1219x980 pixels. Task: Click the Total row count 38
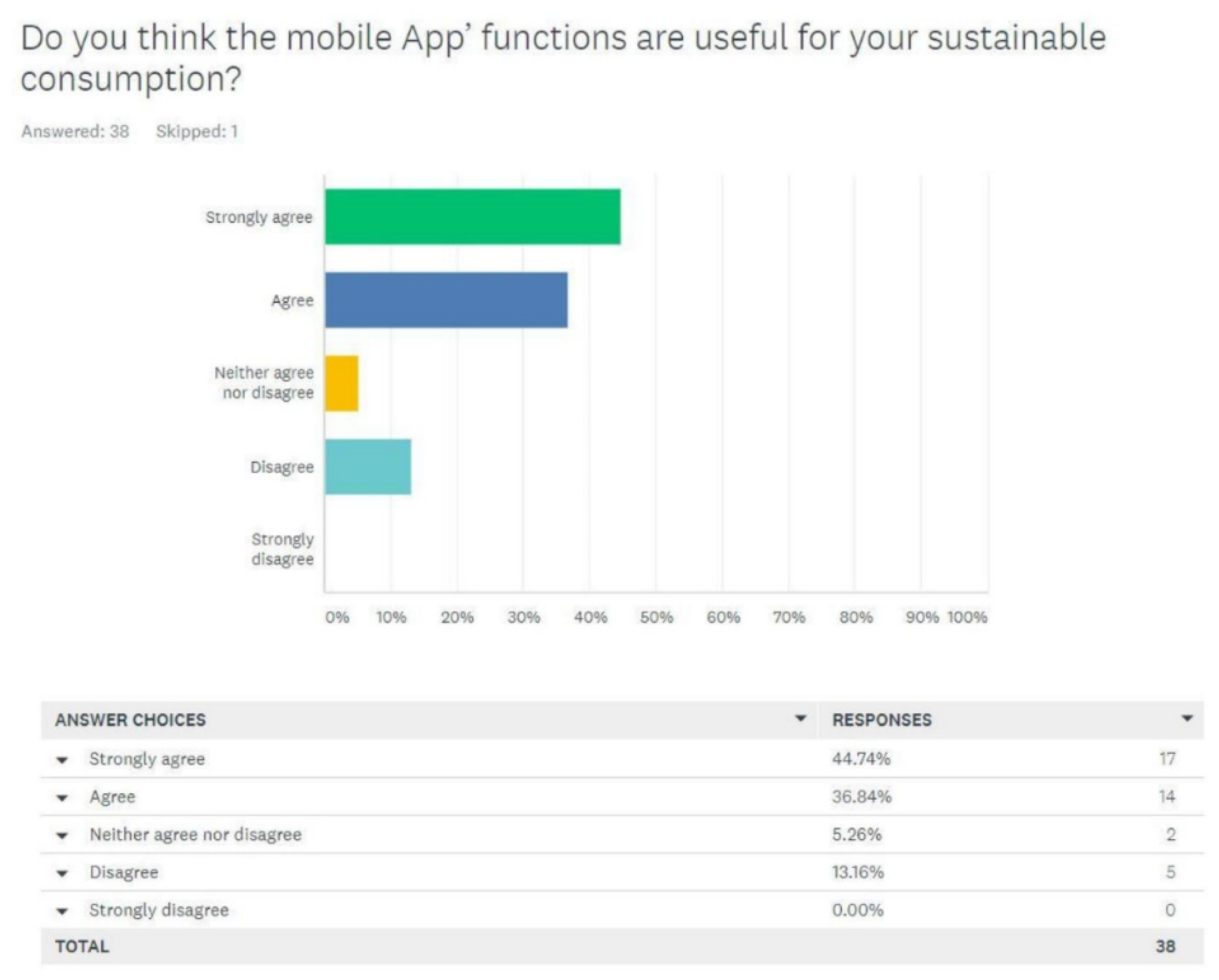[x=1165, y=946]
